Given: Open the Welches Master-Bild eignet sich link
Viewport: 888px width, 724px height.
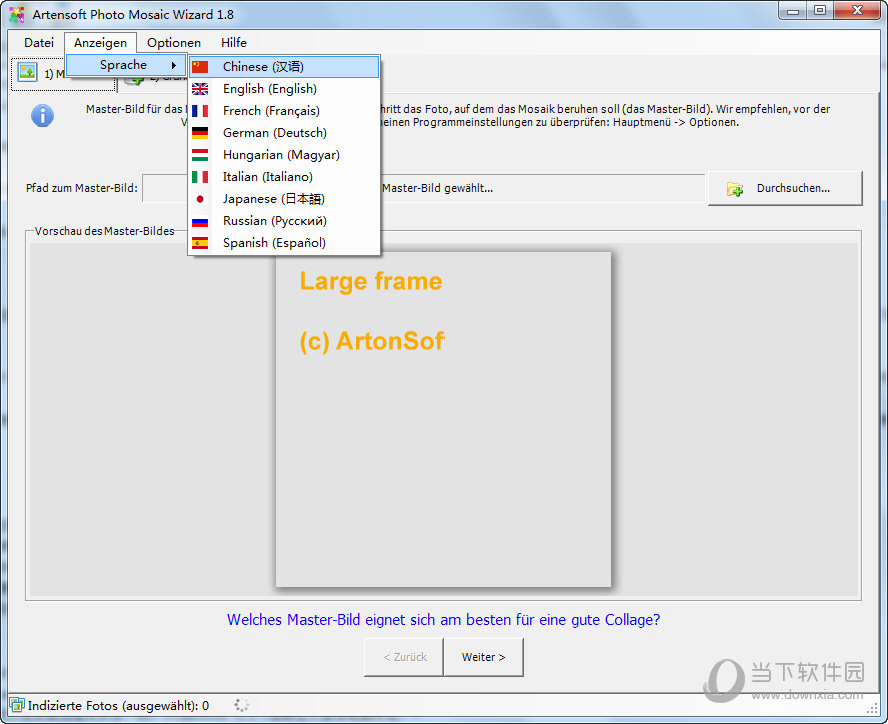Looking at the screenshot, I should (x=443, y=620).
